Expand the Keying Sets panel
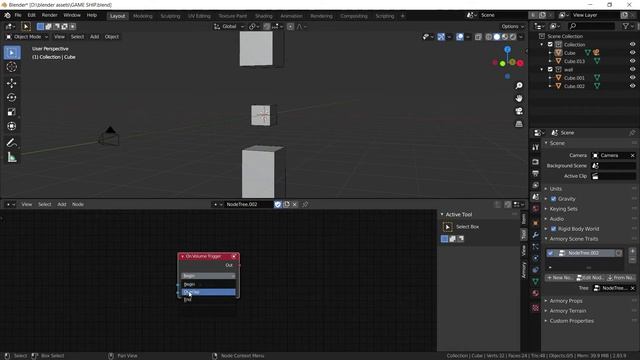This screenshot has width=640, height=360. click(563, 209)
